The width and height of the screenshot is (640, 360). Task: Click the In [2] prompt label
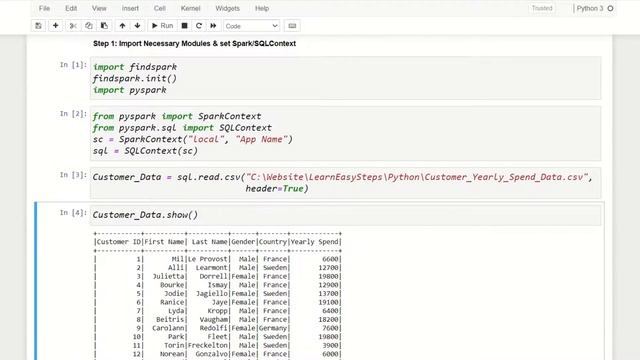point(73,114)
